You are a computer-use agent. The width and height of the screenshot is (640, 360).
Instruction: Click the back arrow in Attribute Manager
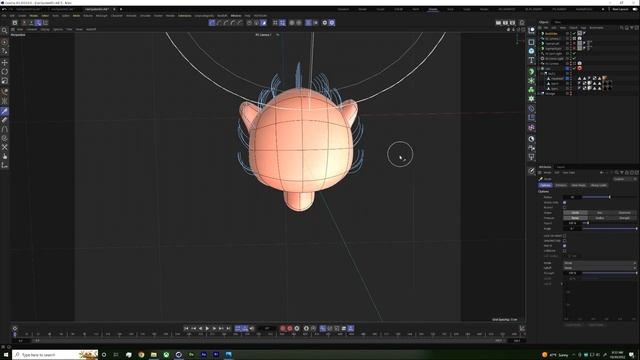tap(602, 173)
